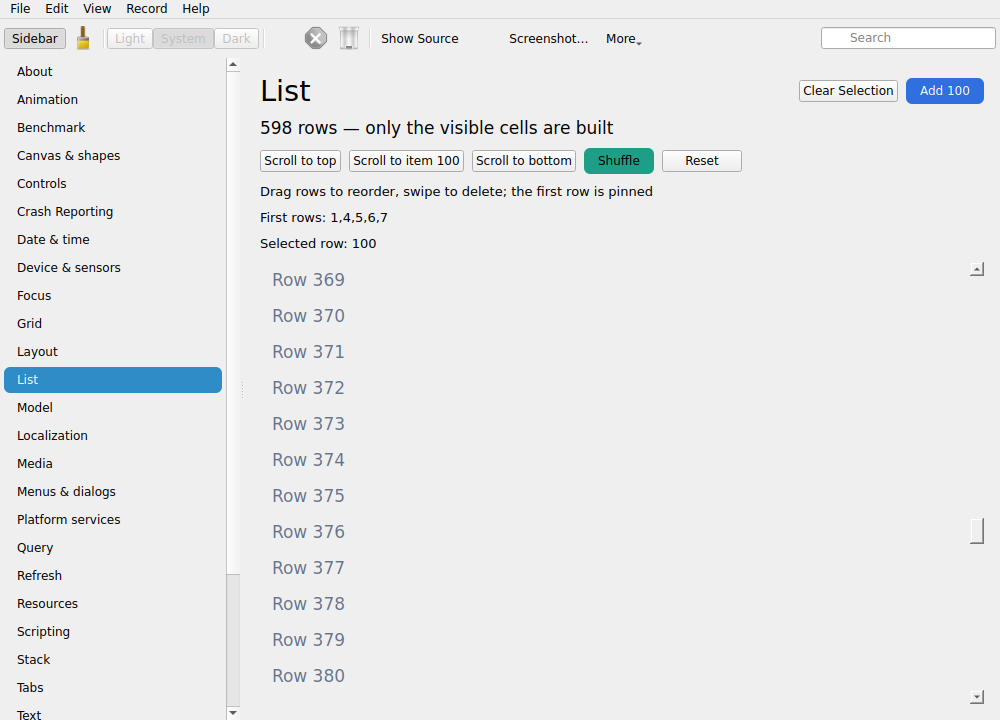Click the trash can icon in toolbar

click(349, 38)
